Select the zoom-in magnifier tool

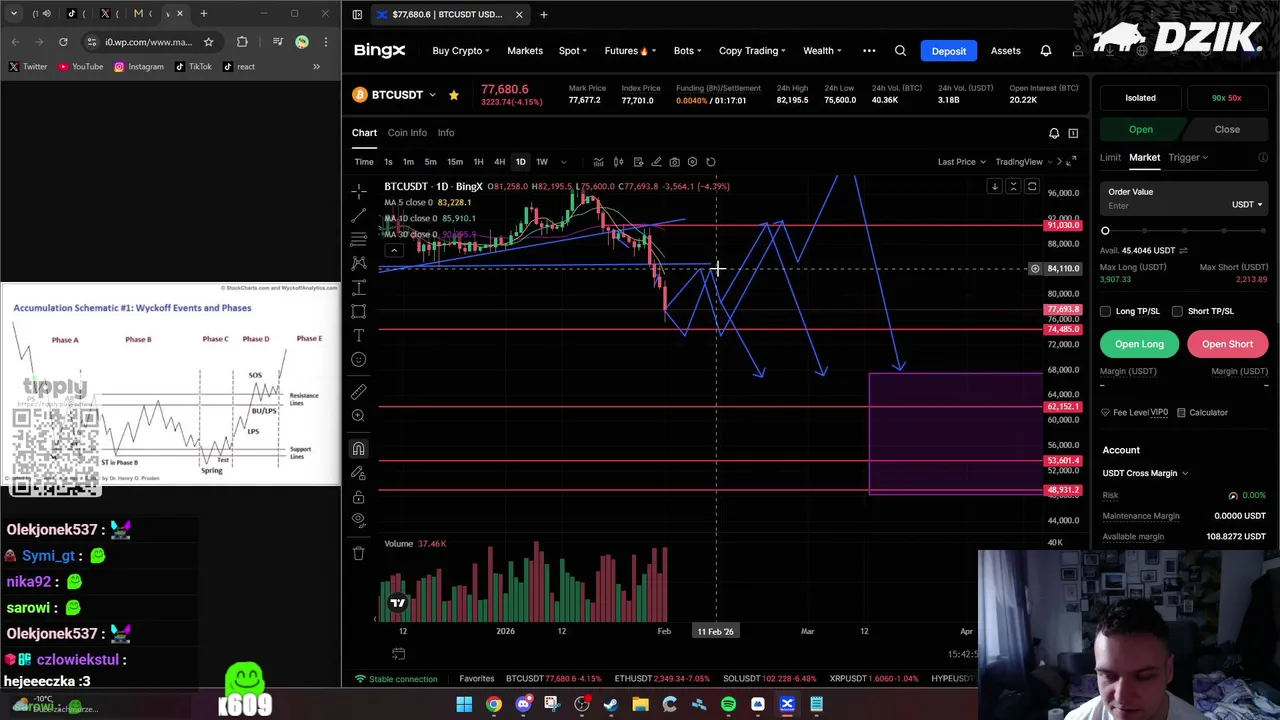tap(358, 416)
